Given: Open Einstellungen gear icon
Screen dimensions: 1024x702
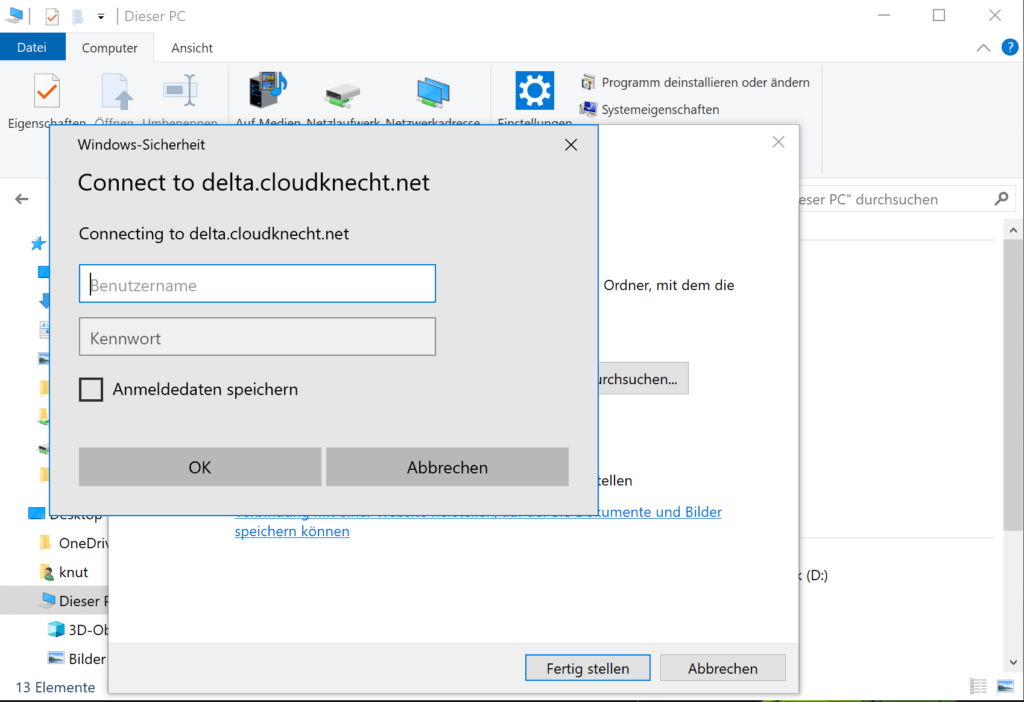Looking at the screenshot, I should [534, 90].
